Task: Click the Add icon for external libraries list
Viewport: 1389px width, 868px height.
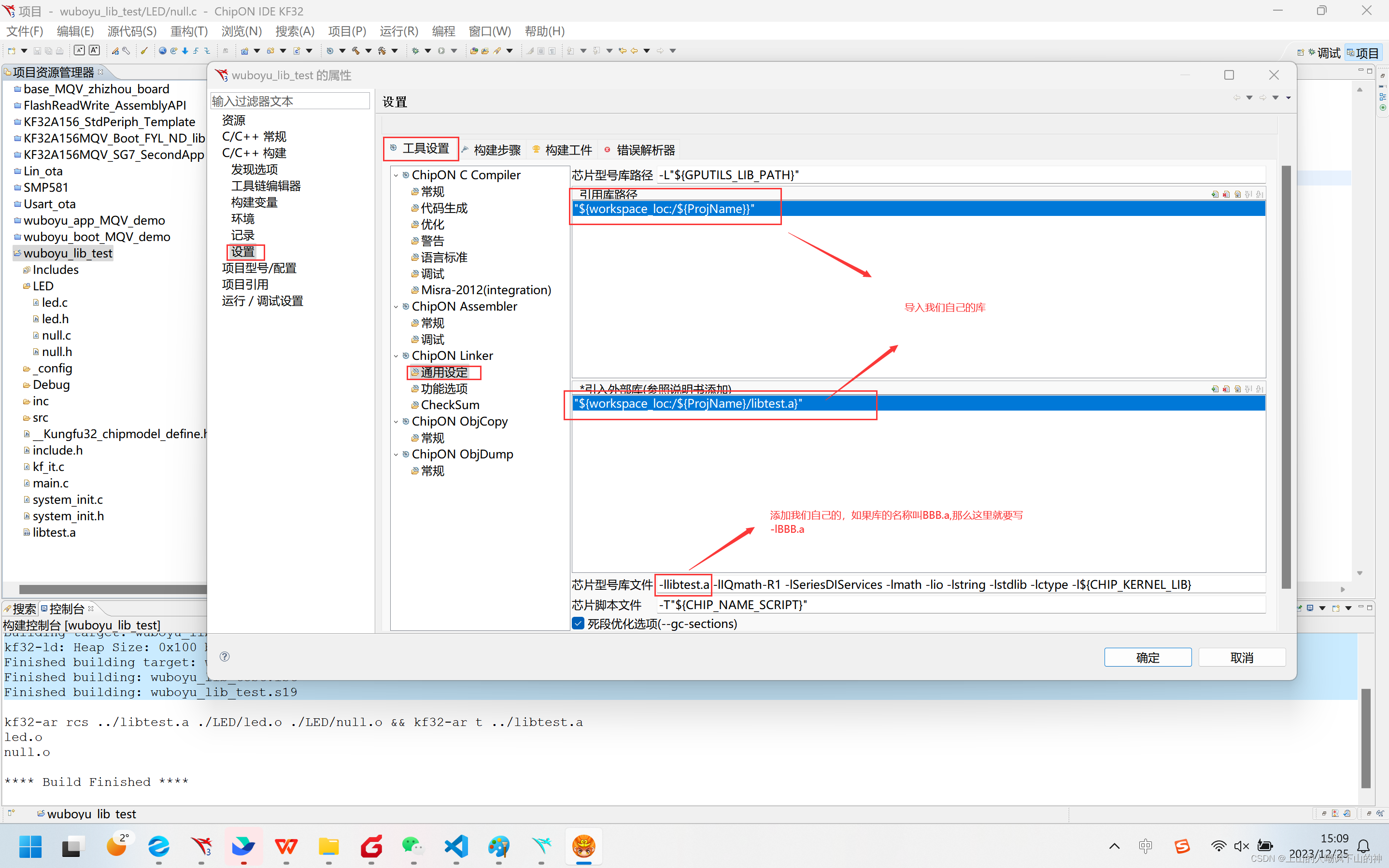Action: click(1215, 389)
